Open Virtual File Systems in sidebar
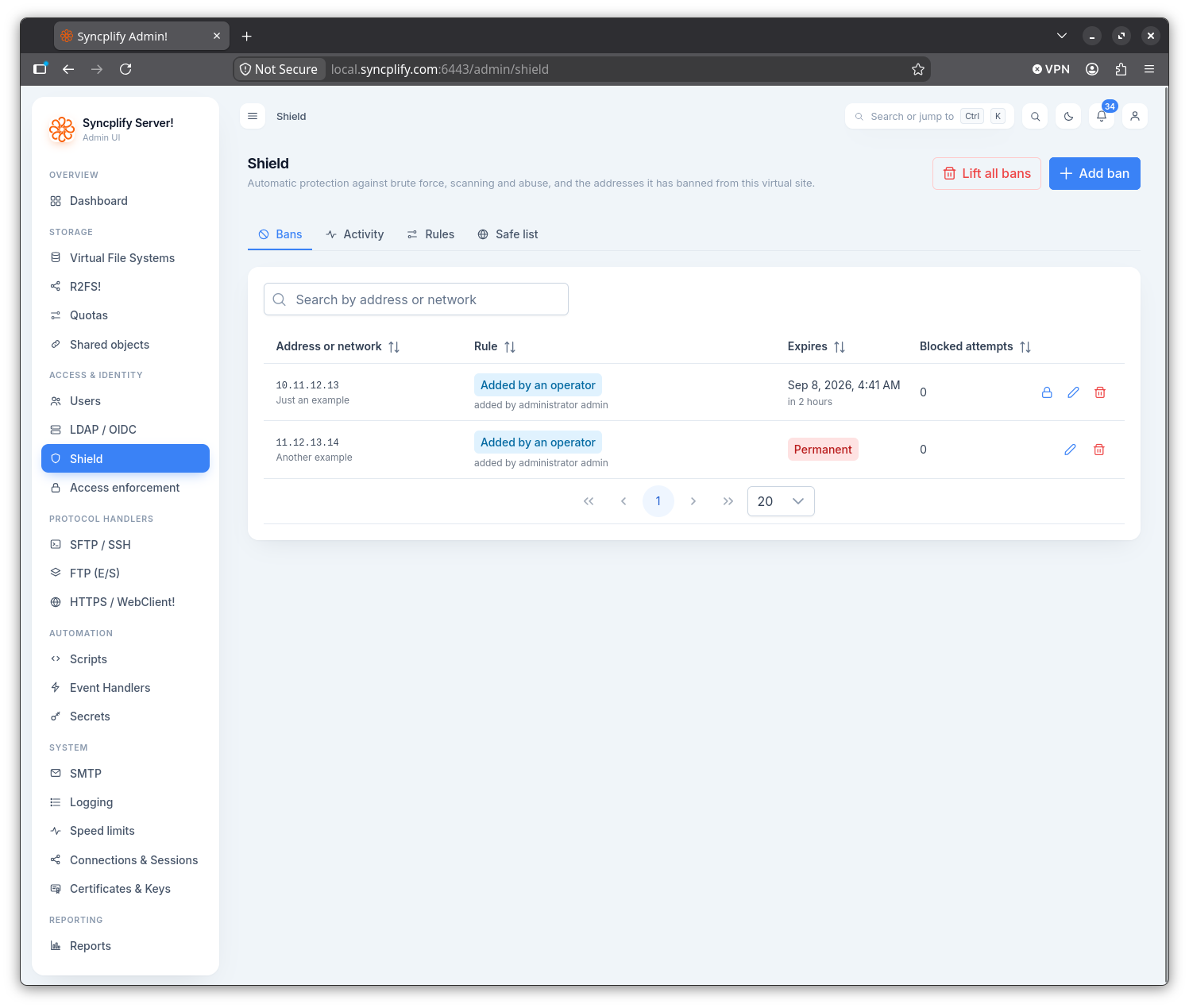Image resolution: width=1189 pixels, height=1008 pixels. [125, 258]
